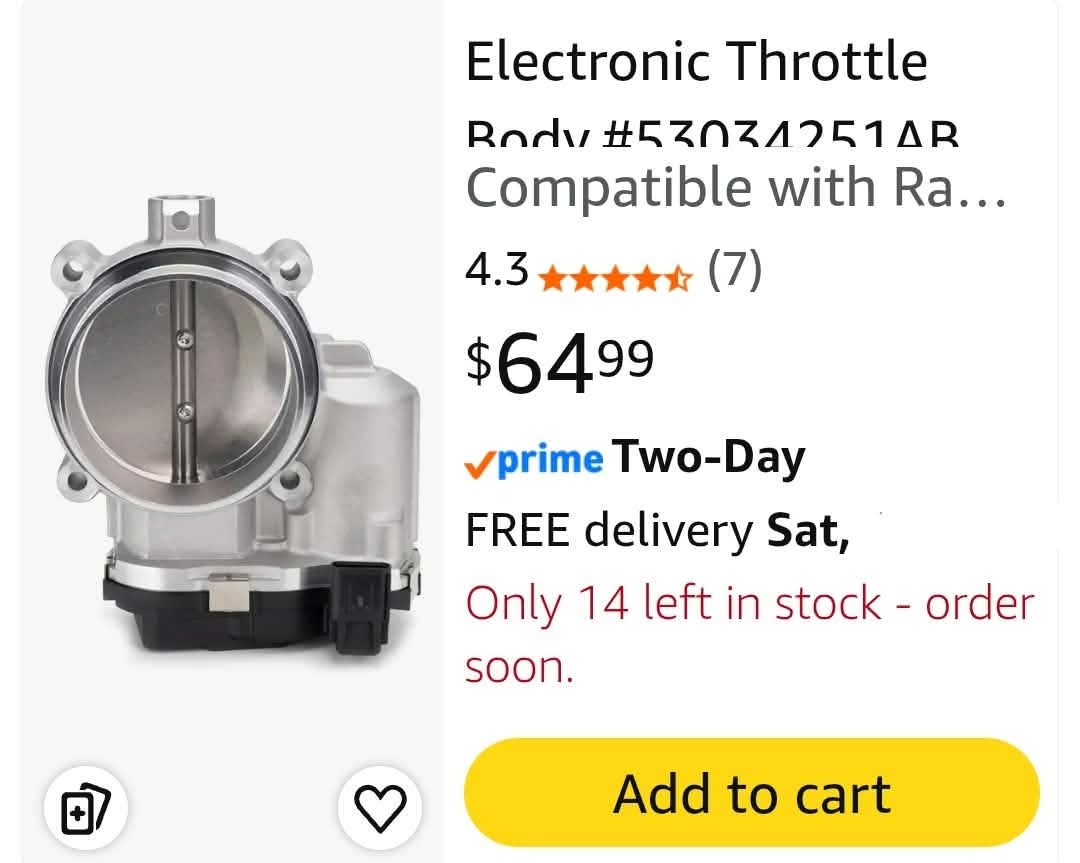Click the first orange star

[x=552, y=278]
